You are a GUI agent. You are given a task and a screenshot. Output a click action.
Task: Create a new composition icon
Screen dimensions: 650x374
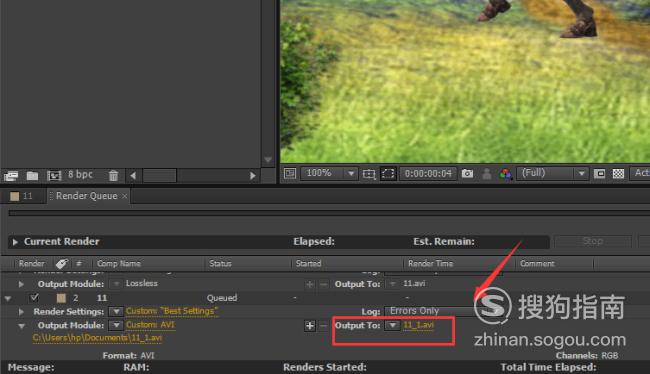54,176
